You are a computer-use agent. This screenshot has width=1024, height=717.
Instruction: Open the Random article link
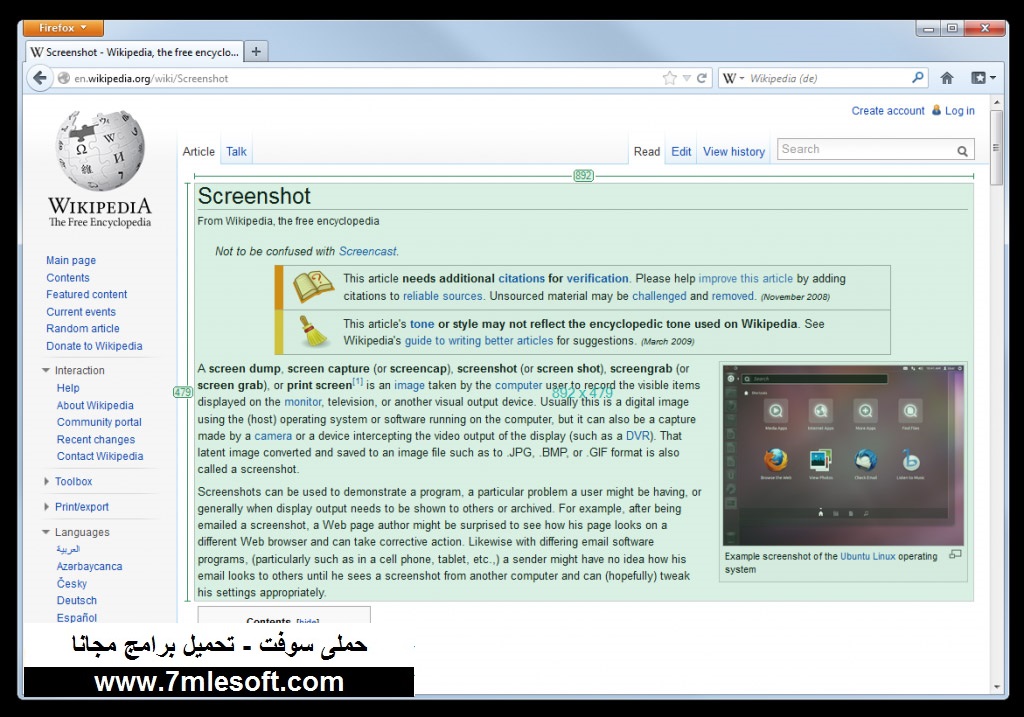coord(83,328)
